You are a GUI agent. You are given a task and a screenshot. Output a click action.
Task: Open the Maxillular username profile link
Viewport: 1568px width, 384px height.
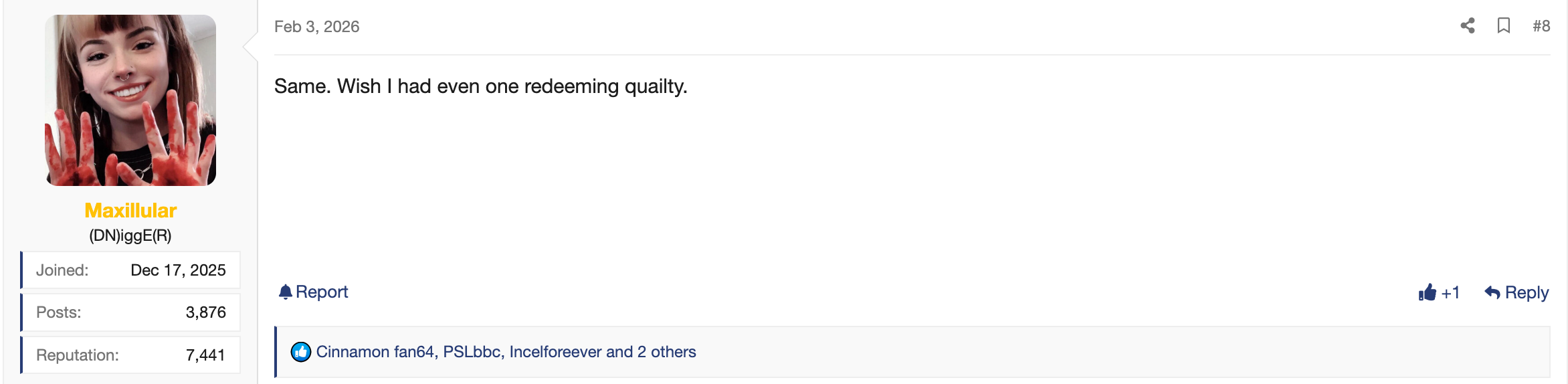[130, 211]
